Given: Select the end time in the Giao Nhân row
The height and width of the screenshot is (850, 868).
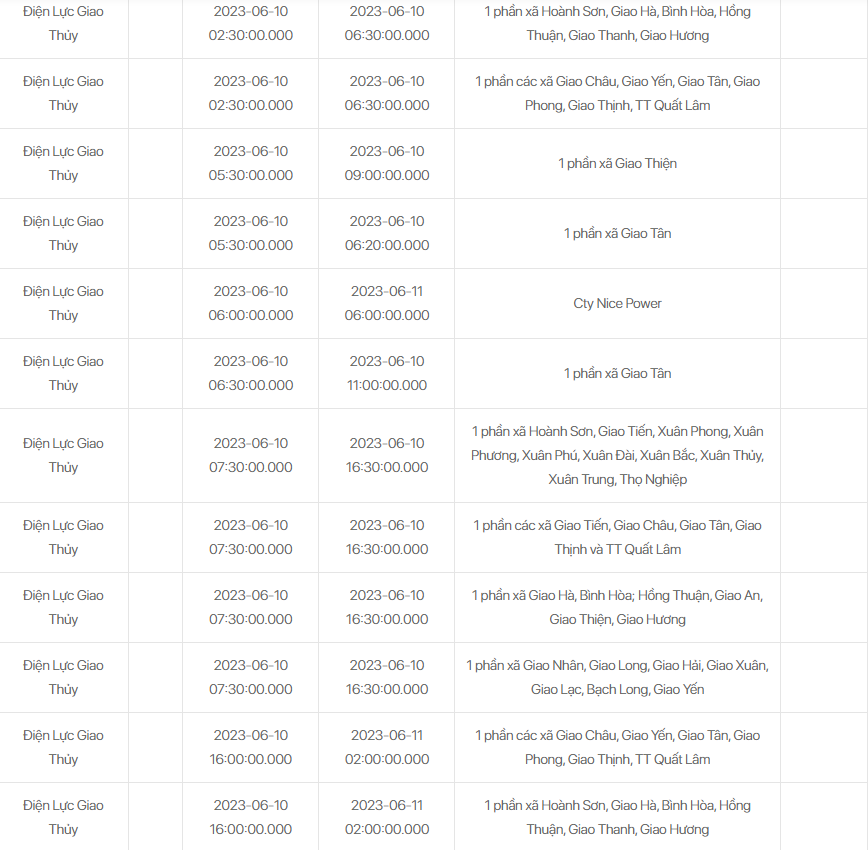Looking at the screenshot, I should pos(387,678).
